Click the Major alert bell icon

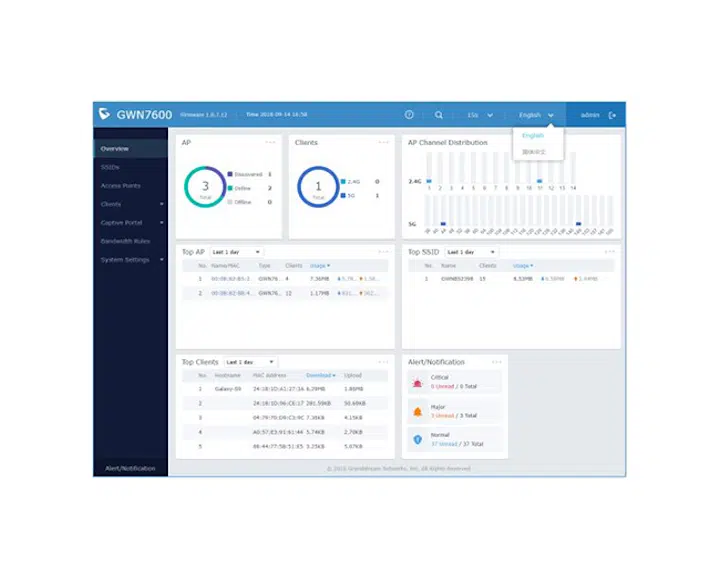click(x=418, y=412)
